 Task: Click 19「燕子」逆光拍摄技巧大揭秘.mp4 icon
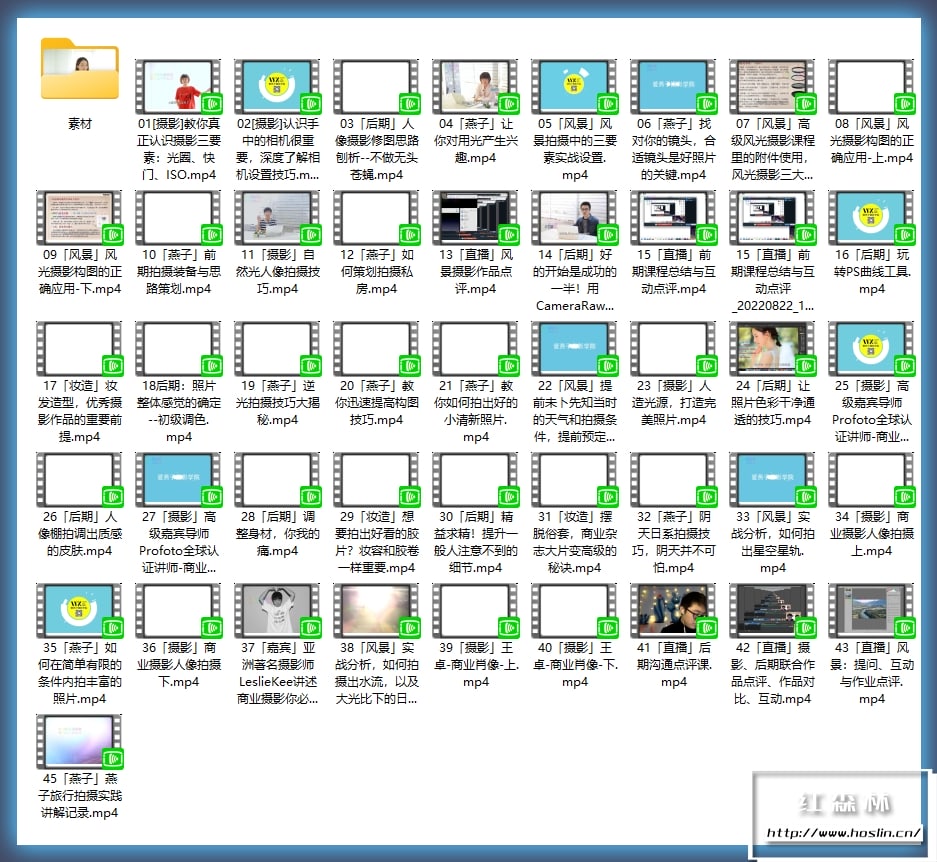click(x=277, y=349)
